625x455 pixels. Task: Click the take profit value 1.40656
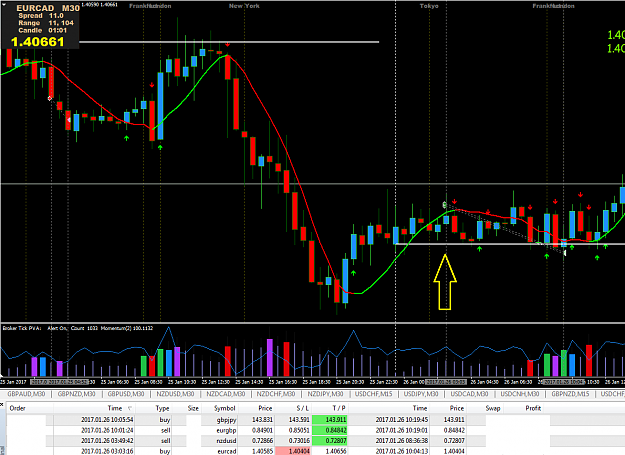coord(336,451)
